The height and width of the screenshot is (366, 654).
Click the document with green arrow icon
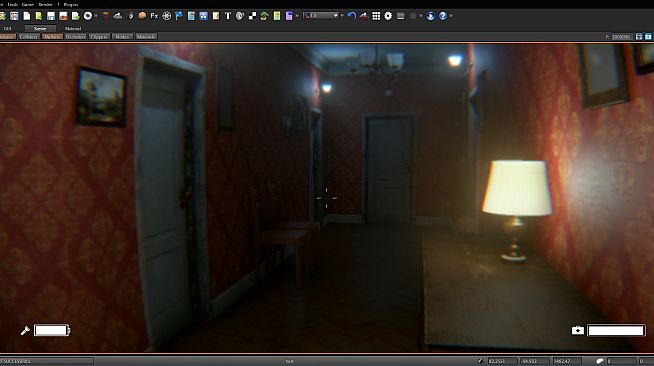coord(75,16)
